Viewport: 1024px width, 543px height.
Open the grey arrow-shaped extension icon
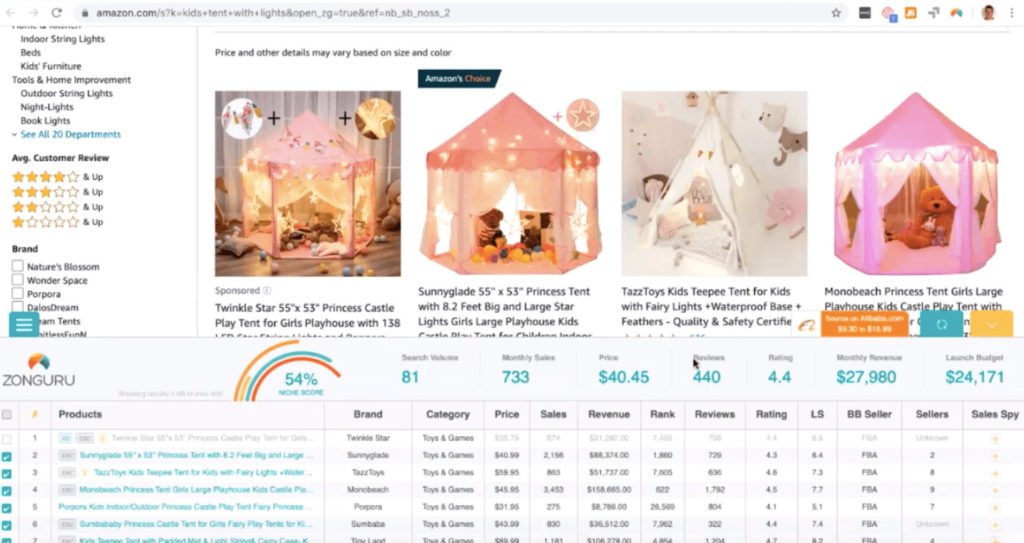pyautogui.click(x=933, y=13)
